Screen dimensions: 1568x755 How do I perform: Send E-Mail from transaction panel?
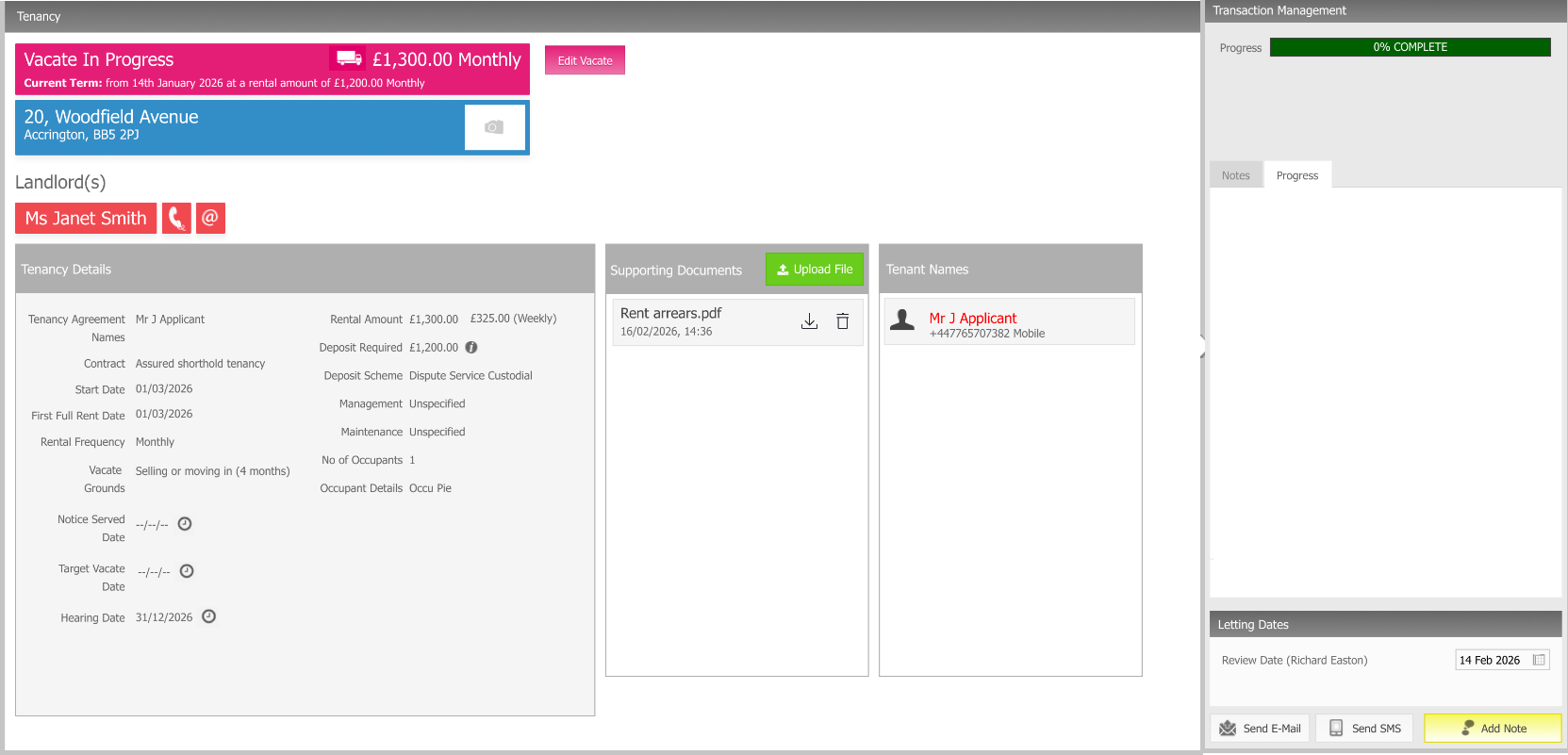click(1260, 729)
